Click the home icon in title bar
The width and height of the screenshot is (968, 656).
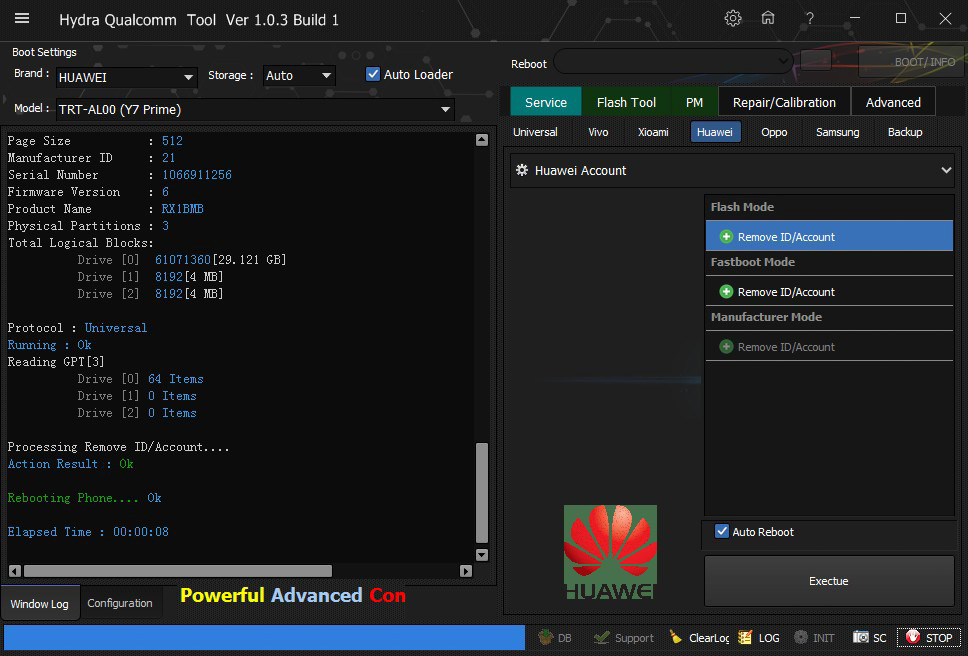tap(768, 19)
